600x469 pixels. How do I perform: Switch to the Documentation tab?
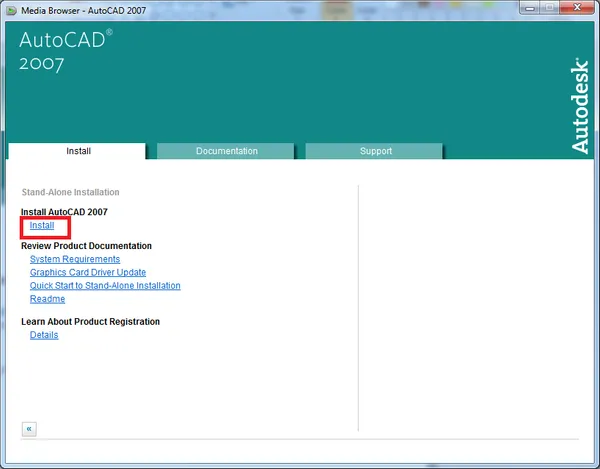[226, 151]
